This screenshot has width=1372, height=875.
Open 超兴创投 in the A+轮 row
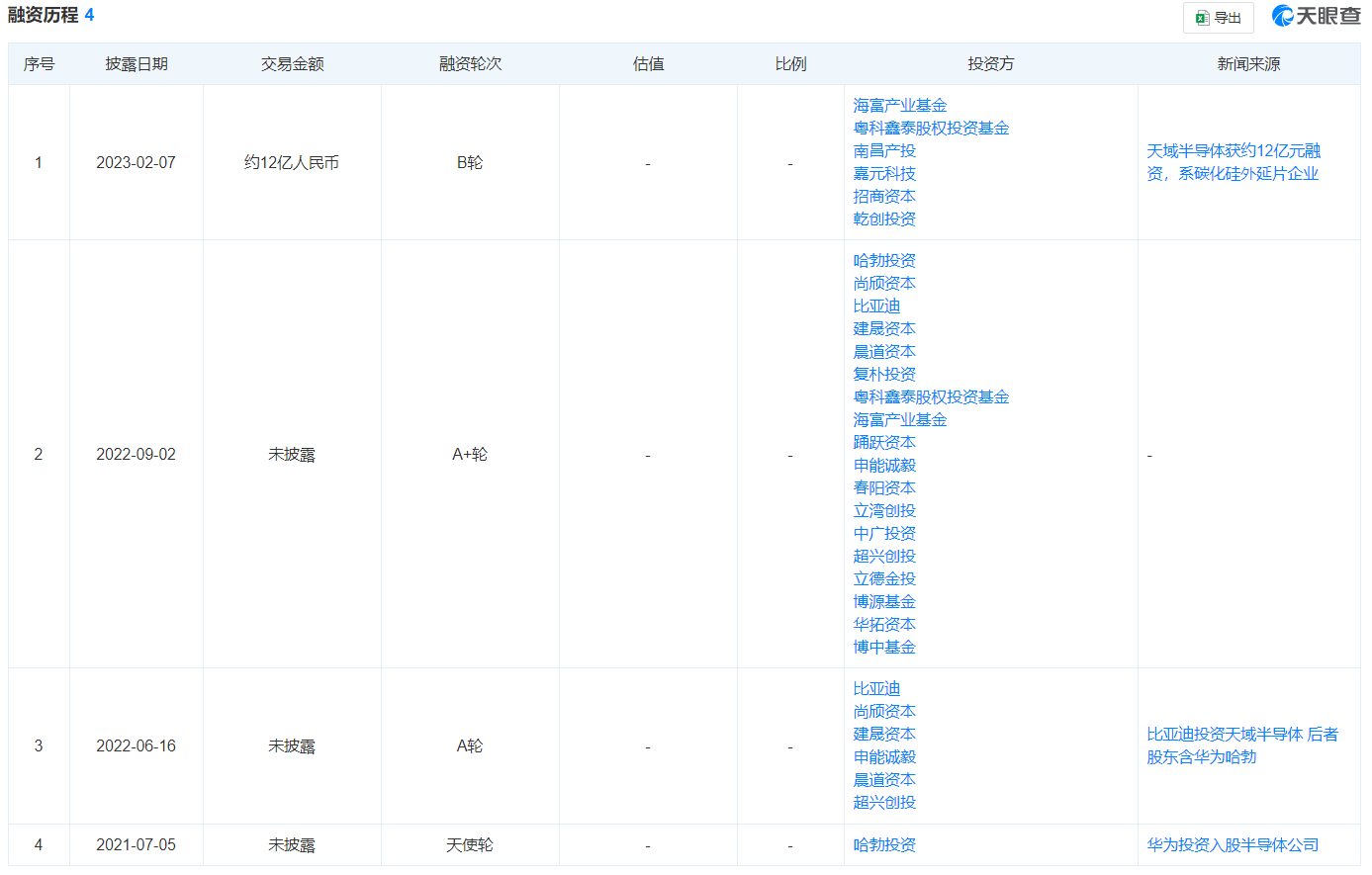point(884,557)
